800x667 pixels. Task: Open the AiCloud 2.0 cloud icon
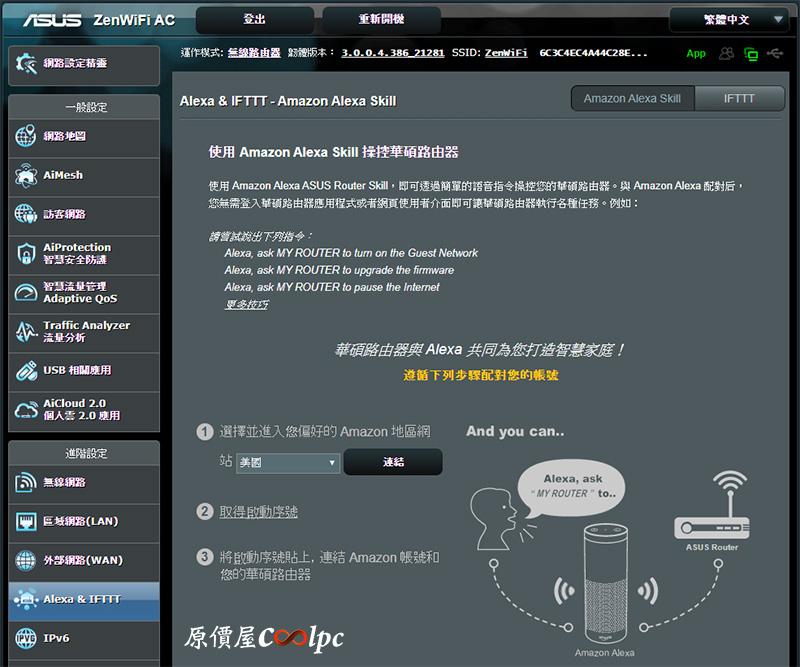26,410
